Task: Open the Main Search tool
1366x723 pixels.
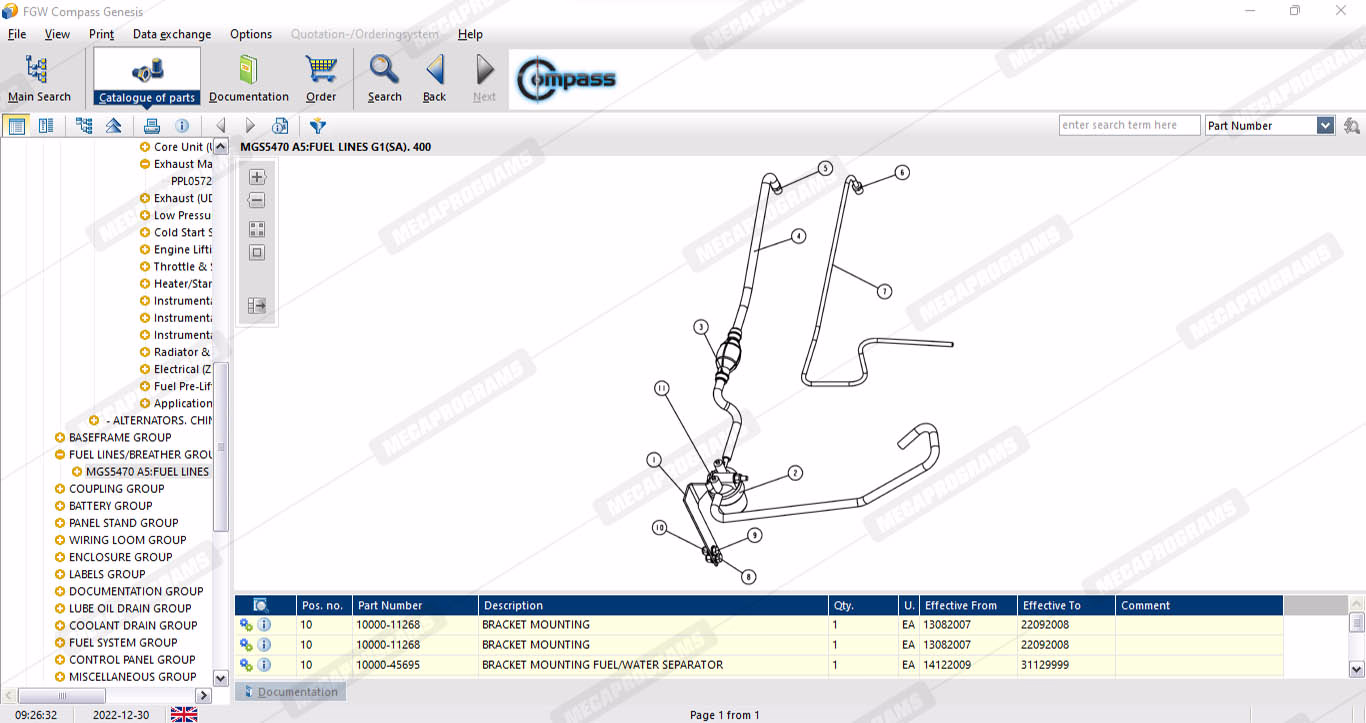Action: point(39,79)
